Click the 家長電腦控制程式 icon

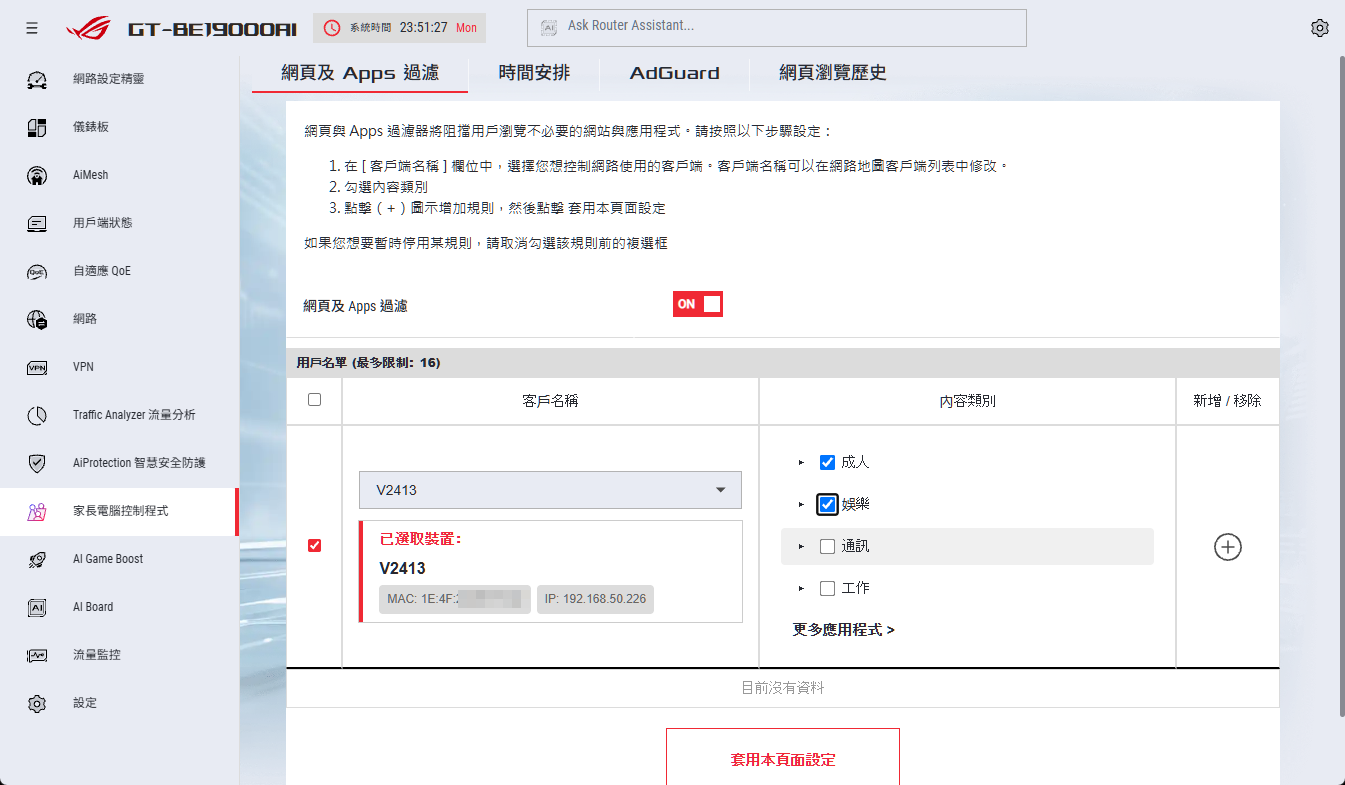point(37,511)
